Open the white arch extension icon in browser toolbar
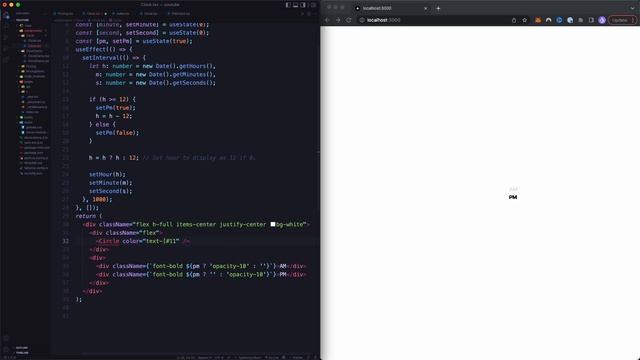Viewport: 640px width, 360px height. [549, 20]
